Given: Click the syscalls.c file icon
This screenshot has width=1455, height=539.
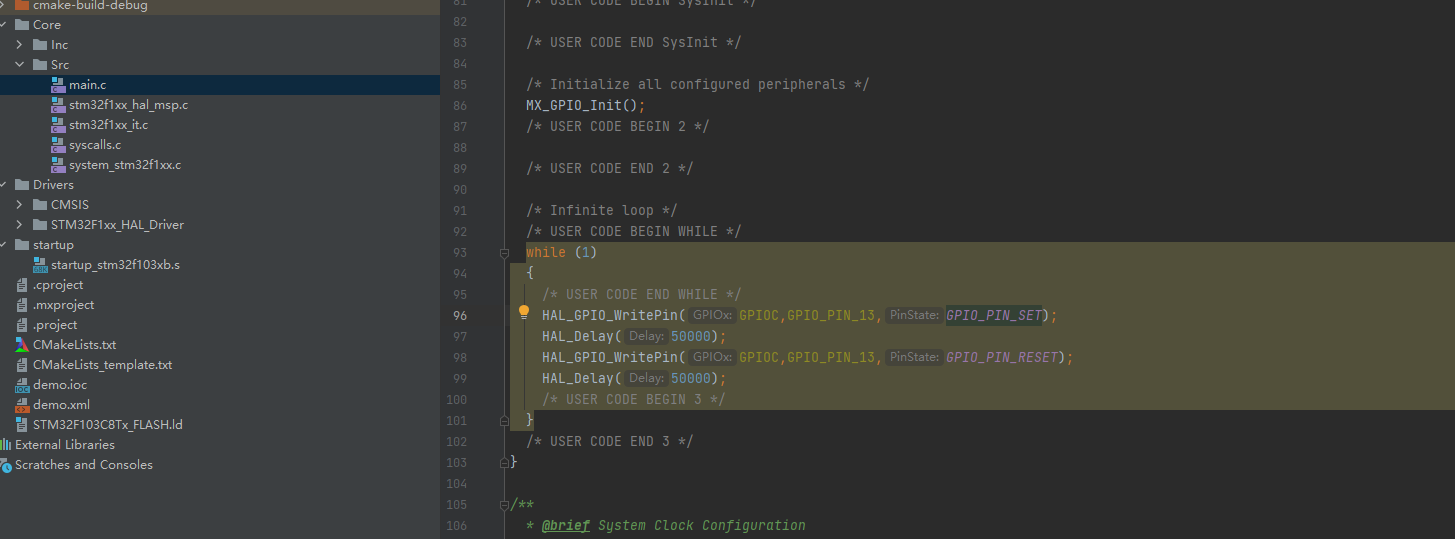Looking at the screenshot, I should tap(58, 145).
